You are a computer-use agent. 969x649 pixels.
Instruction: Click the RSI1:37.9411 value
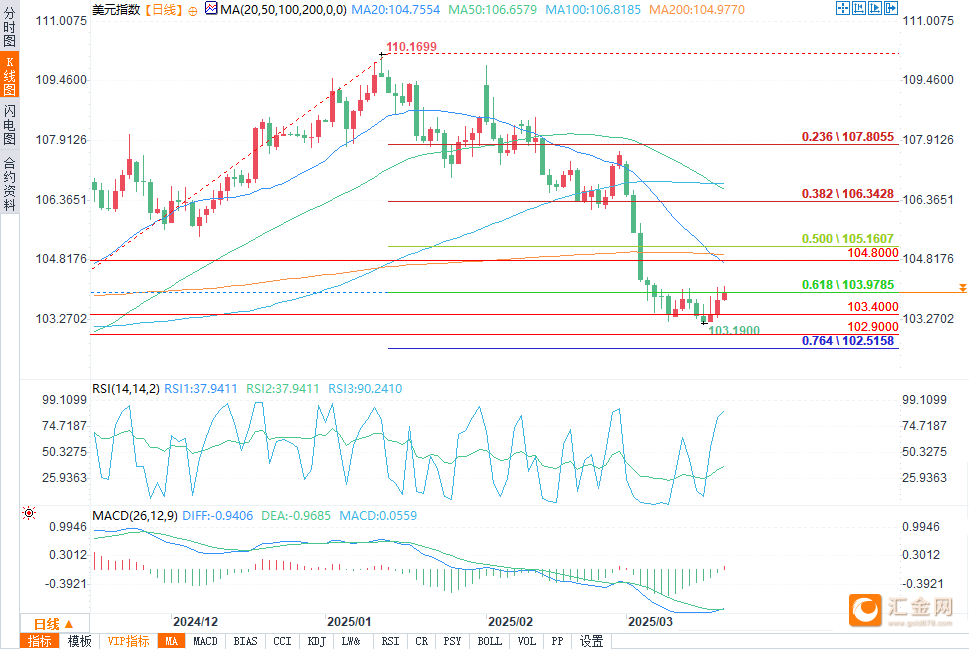201,389
